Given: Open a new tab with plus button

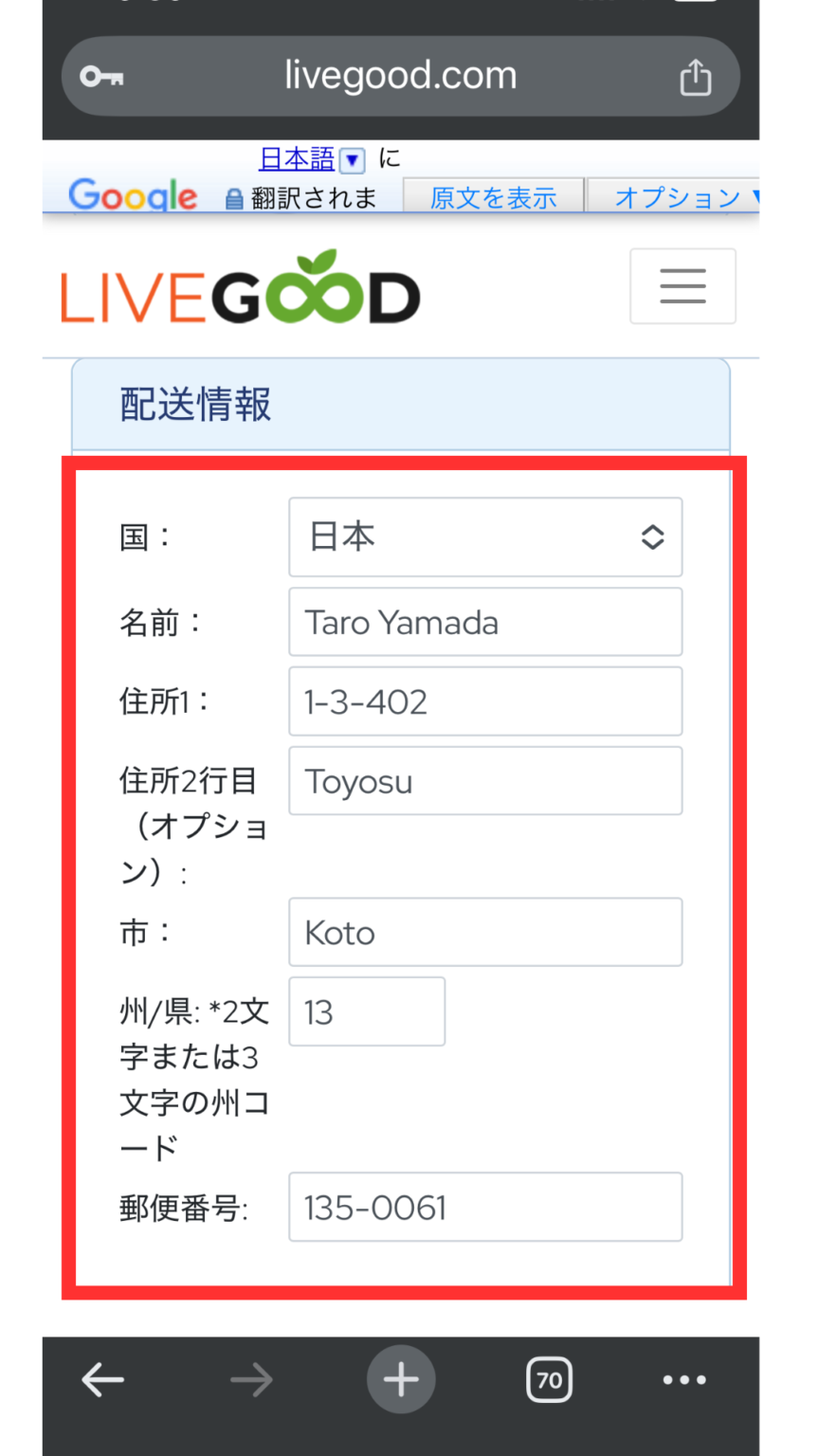Looking at the screenshot, I should tap(401, 1379).
